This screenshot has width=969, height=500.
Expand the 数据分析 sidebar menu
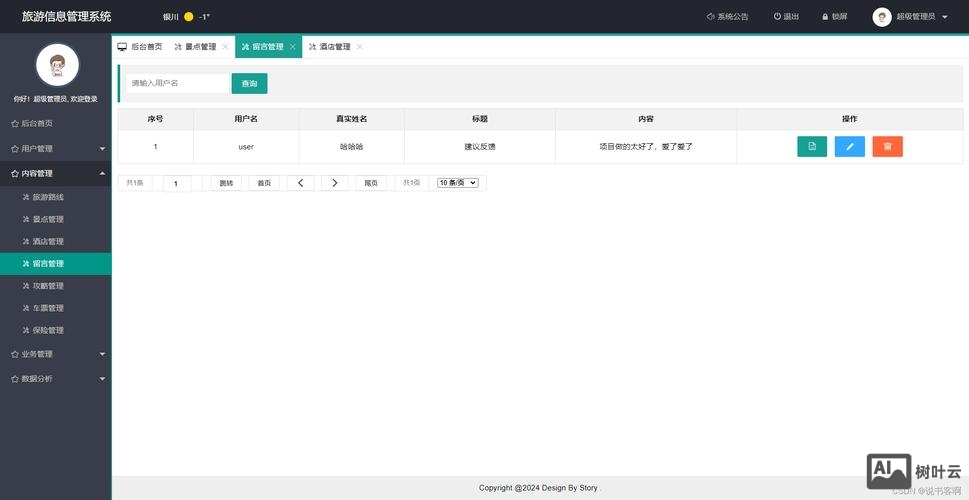pyautogui.click(x=56, y=378)
